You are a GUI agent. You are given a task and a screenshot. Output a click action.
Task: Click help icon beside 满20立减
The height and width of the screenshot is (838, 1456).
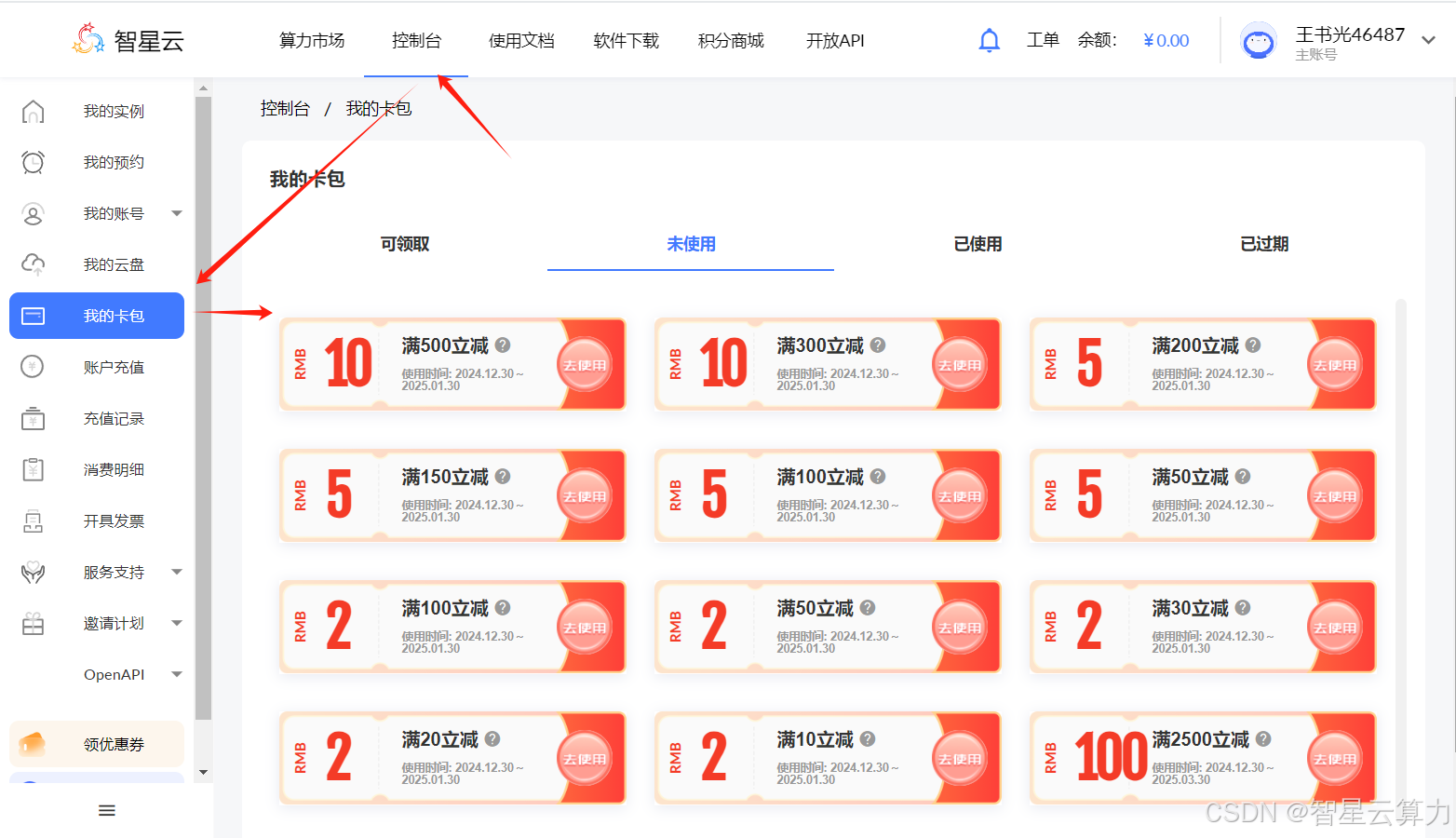coord(492,739)
